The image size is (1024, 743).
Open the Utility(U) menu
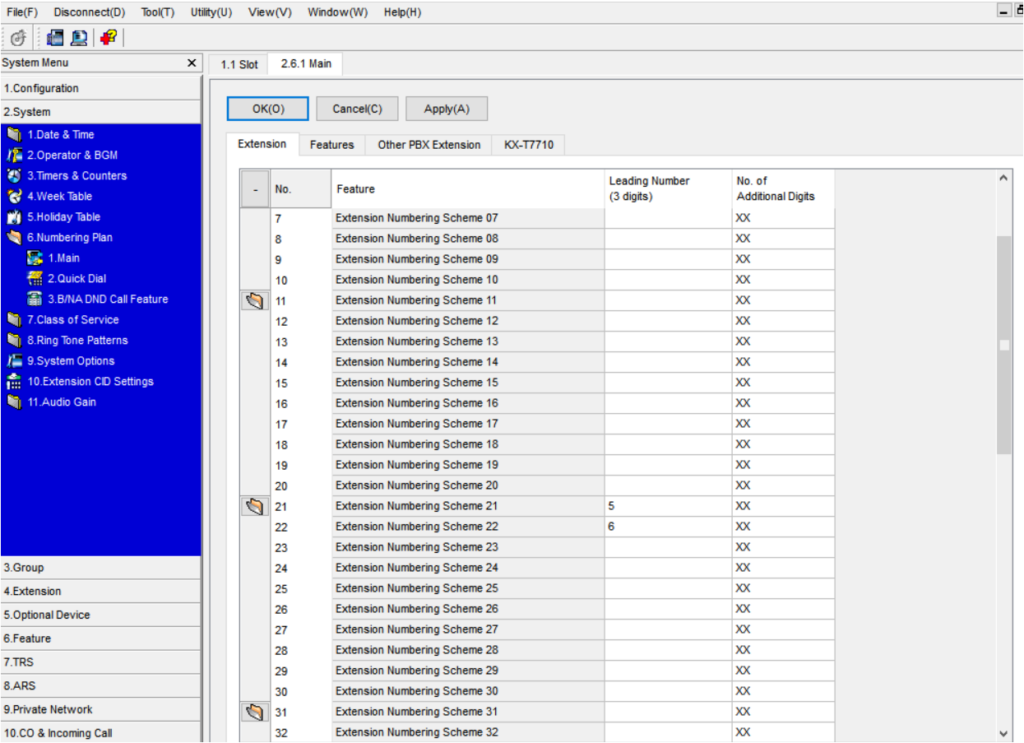(x=211, y=12)
